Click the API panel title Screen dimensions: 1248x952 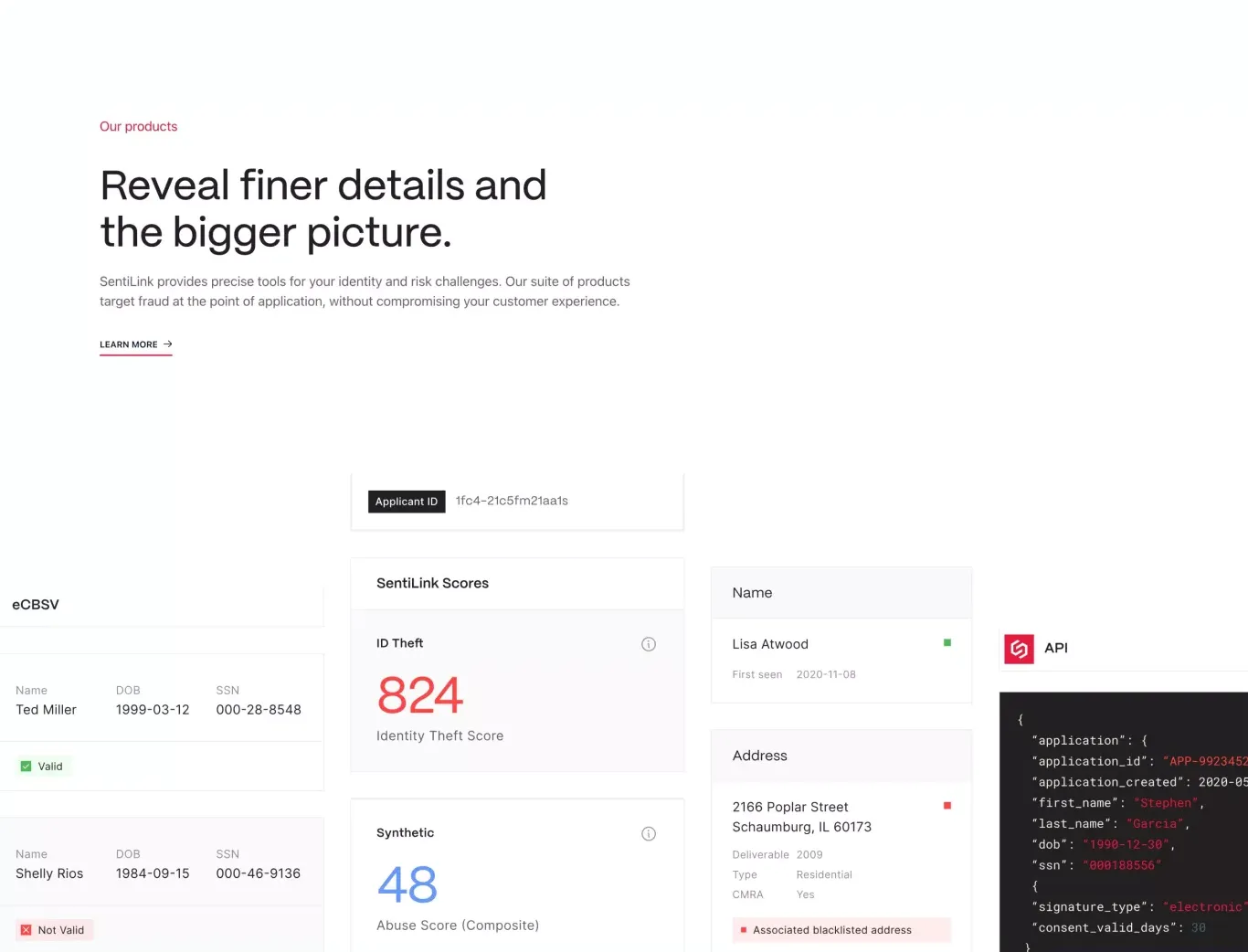(1056, 648)
